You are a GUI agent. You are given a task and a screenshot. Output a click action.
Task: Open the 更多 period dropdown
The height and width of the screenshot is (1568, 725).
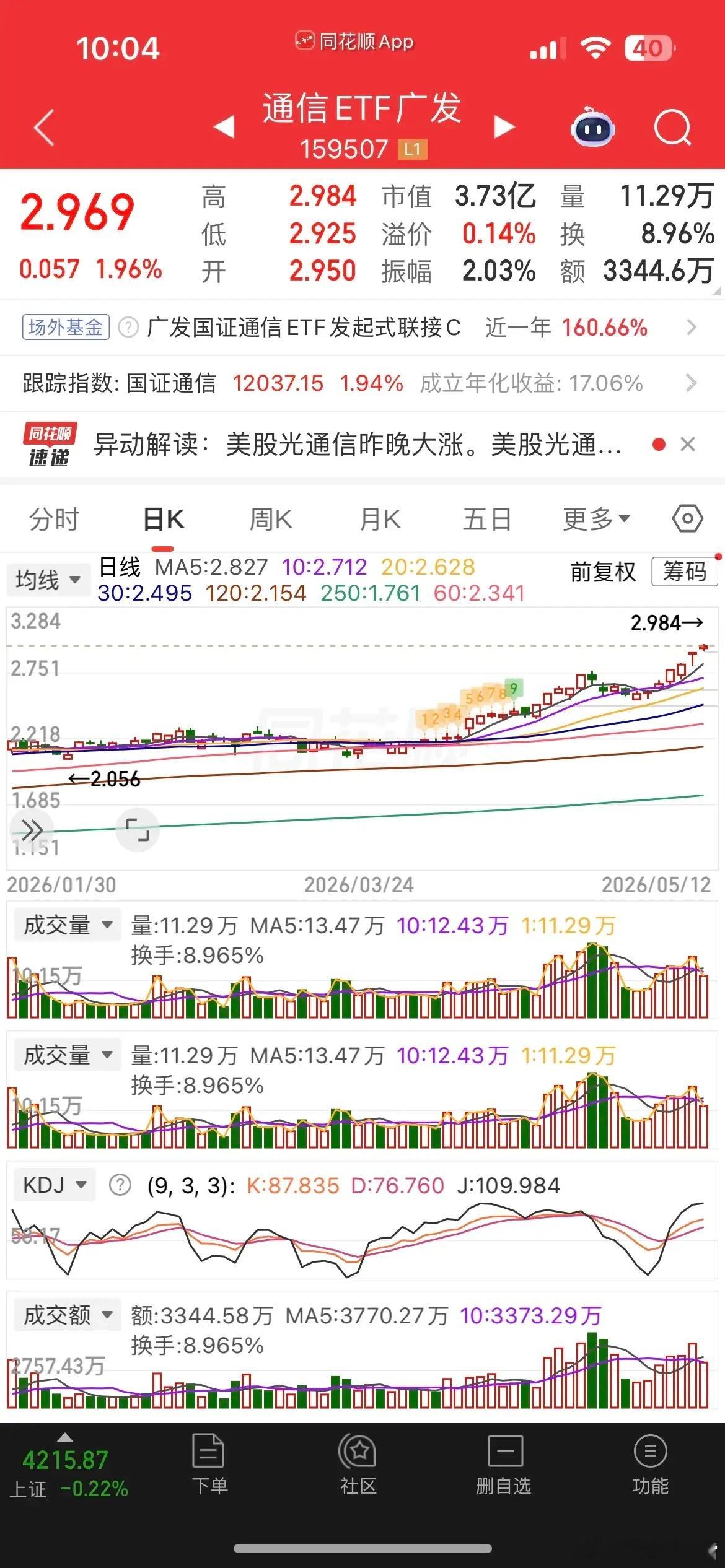tap(596, 519)
